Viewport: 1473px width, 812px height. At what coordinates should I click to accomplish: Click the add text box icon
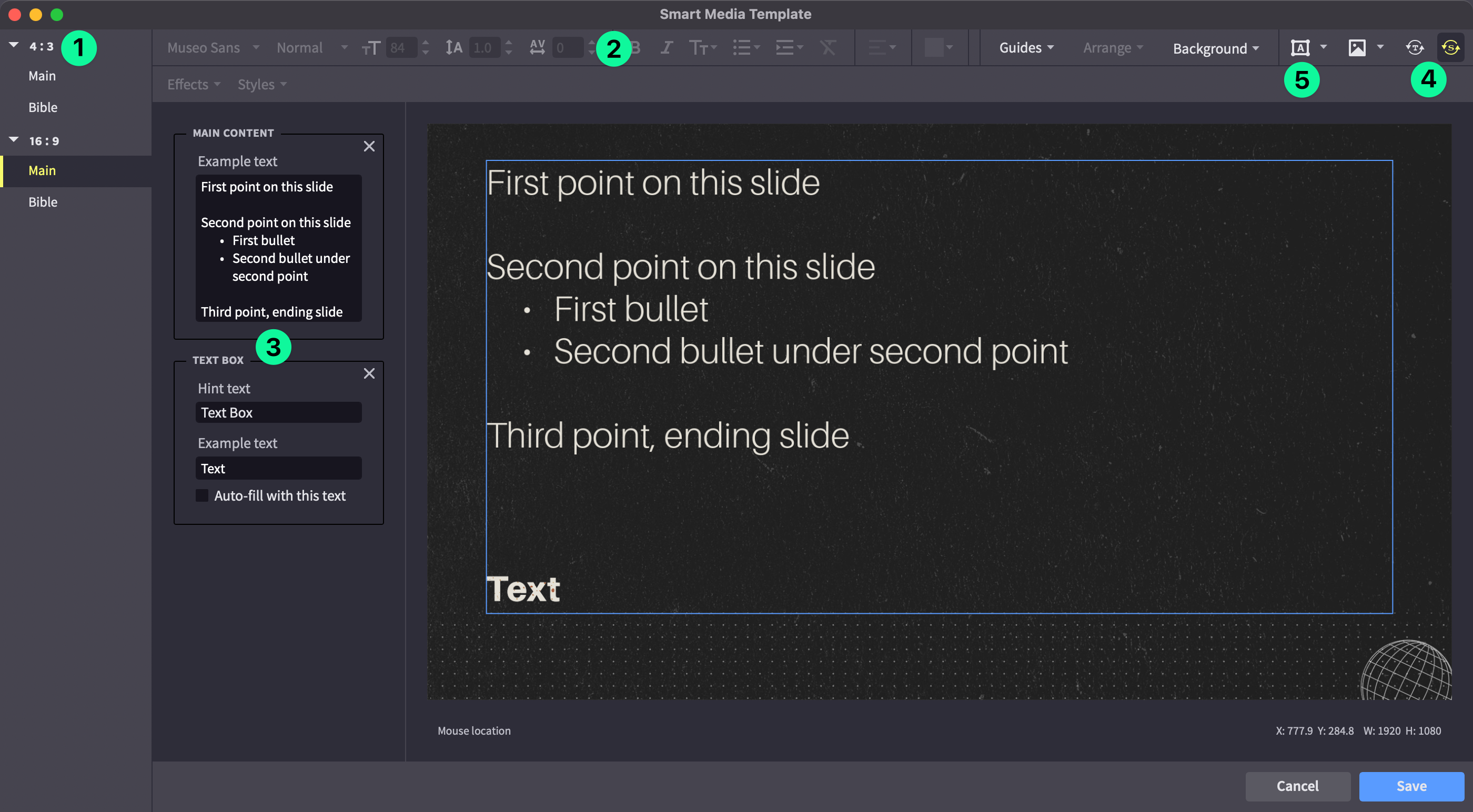pos(1300,47)
